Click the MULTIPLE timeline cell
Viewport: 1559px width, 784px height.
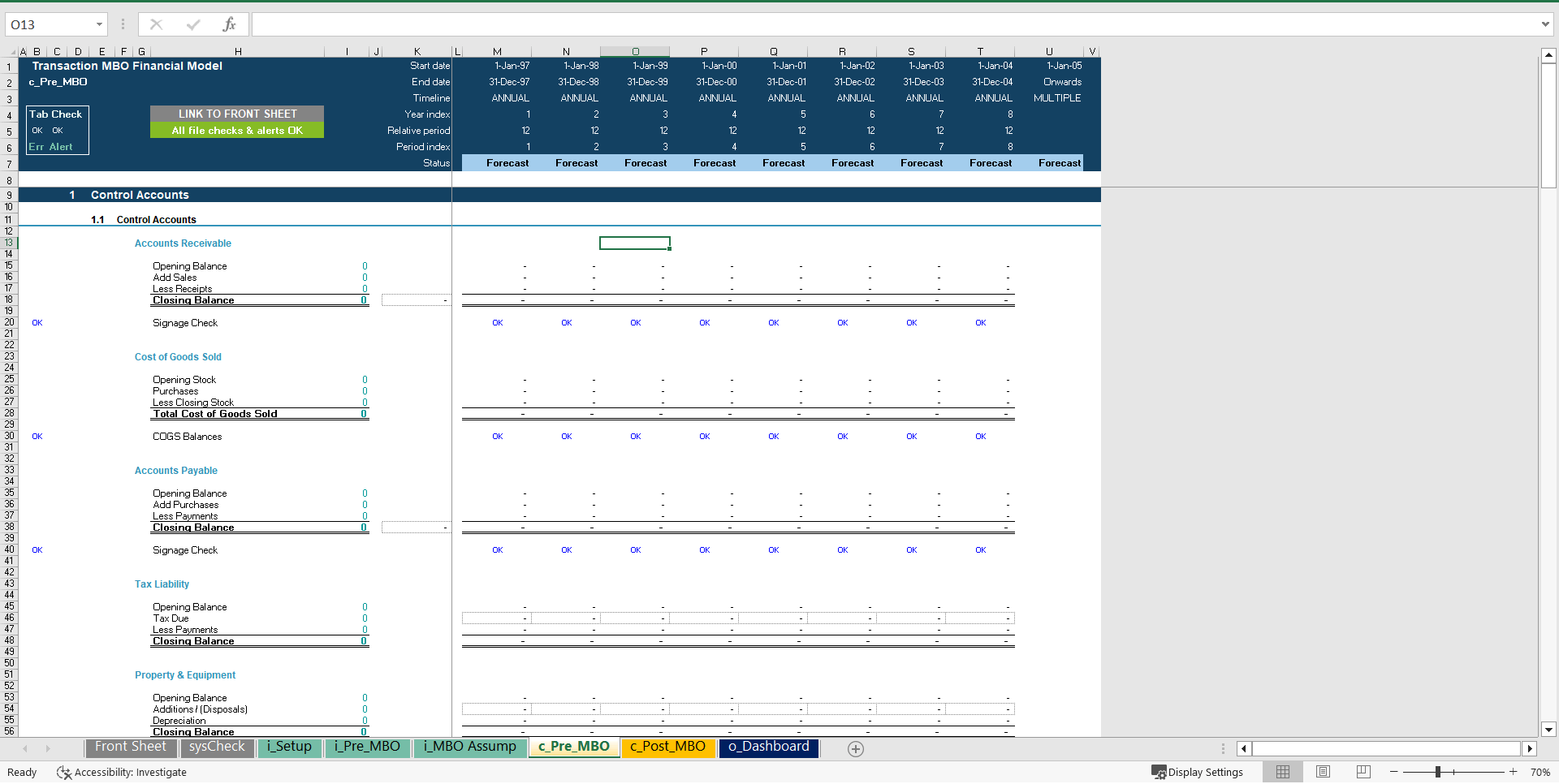click(1057, 98)
